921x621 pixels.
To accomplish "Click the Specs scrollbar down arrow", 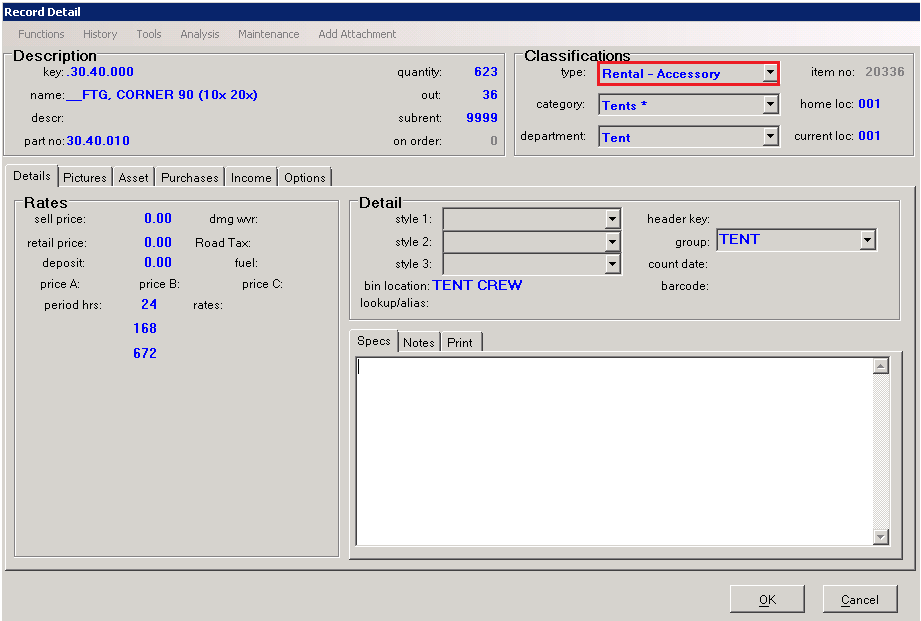I will 880,537.
